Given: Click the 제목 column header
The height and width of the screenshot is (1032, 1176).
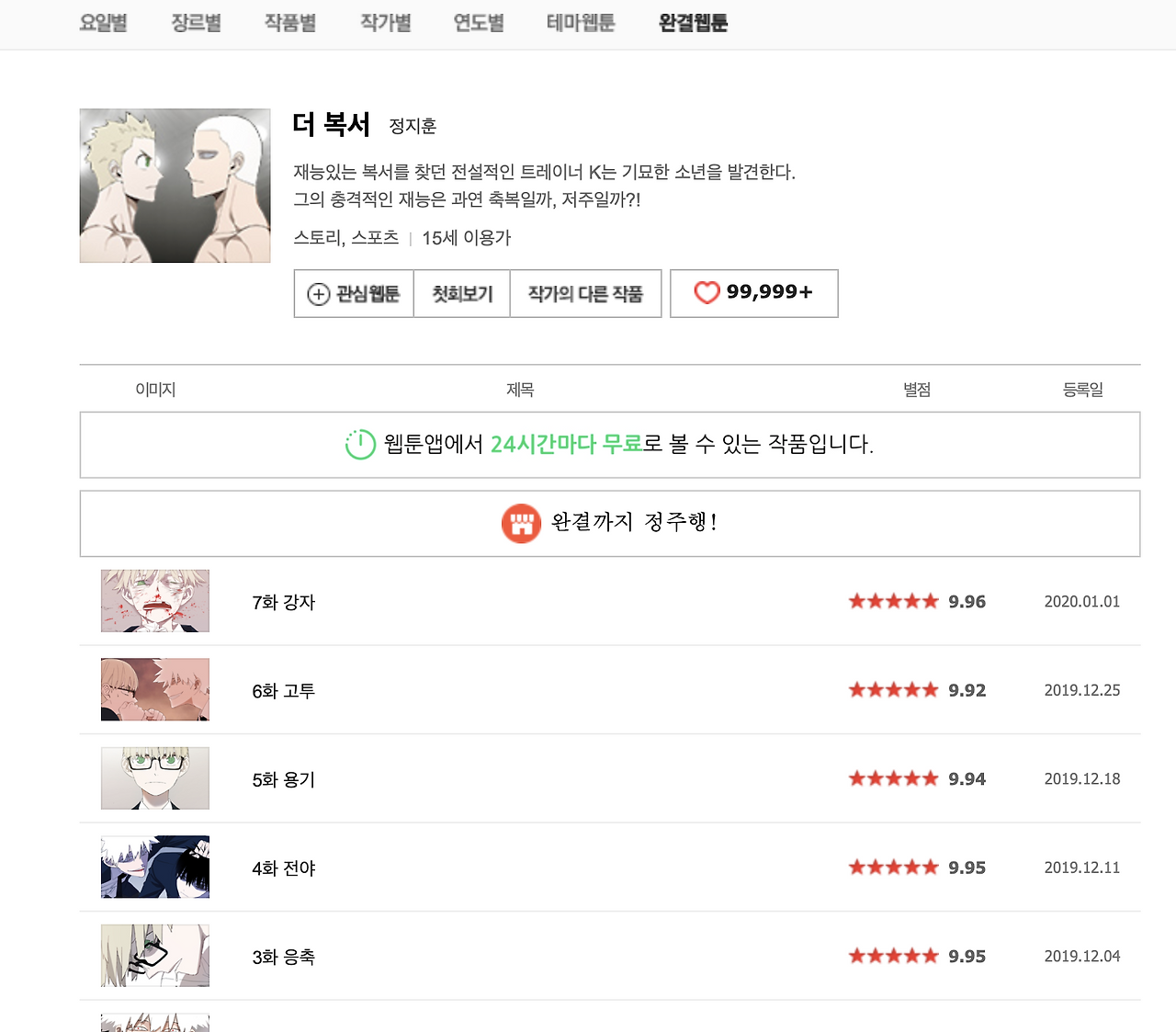Looking at the screenshot, I should pos(520,390).
